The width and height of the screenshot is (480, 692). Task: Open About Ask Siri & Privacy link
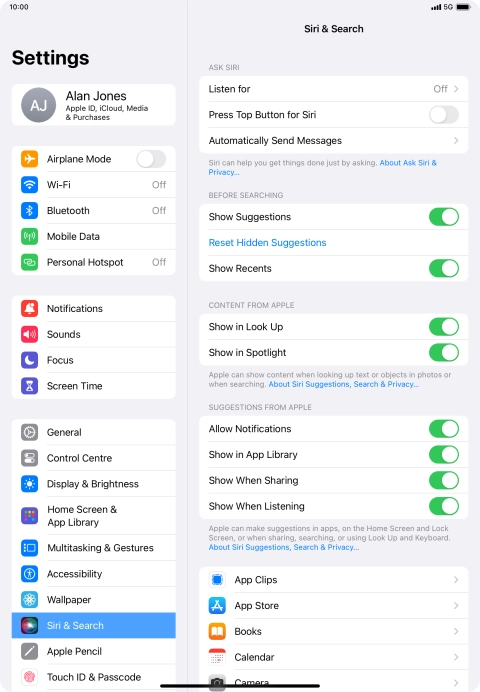[322, 167]
